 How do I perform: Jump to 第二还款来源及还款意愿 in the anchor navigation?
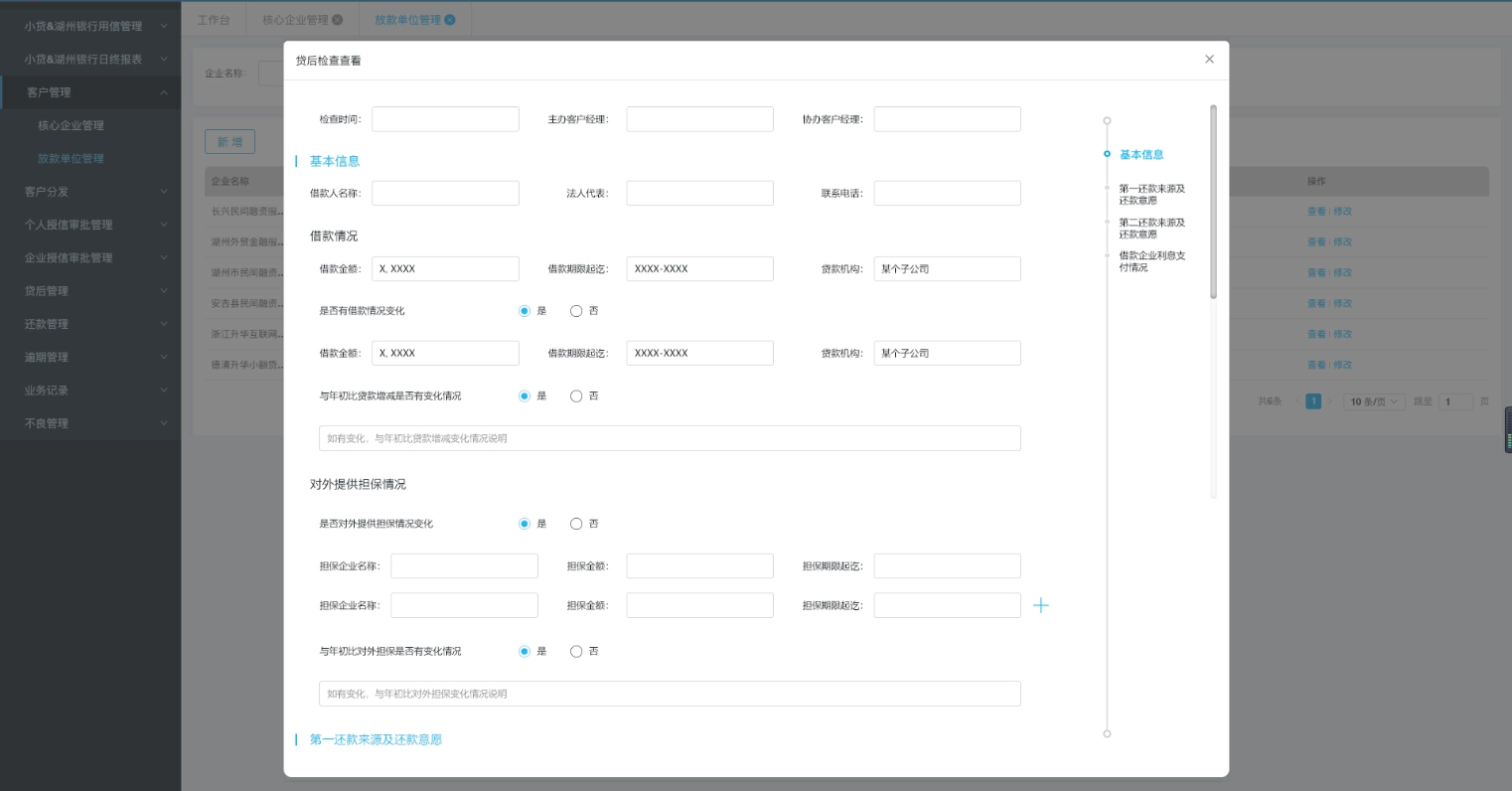pos(1151,229)
